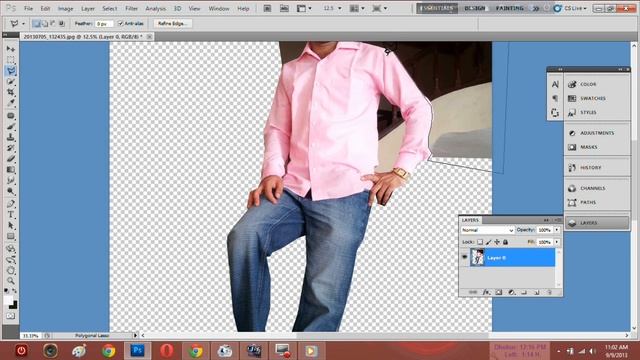Select the Path Selection tool
Screen dimensions: 640x360
(11, 225)
